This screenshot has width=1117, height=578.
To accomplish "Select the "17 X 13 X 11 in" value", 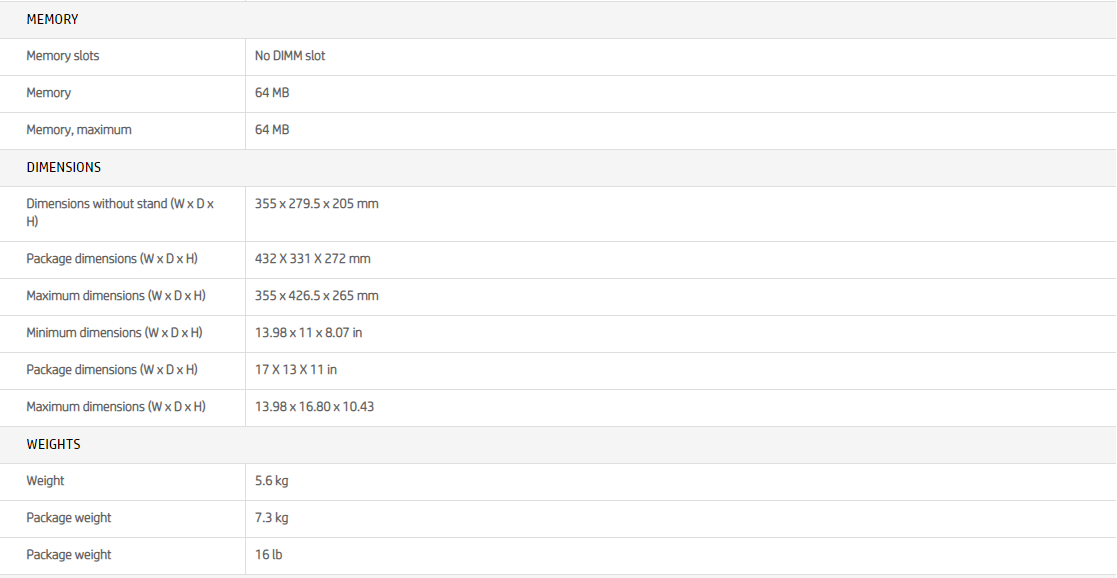I will click(x=295, y=370).
